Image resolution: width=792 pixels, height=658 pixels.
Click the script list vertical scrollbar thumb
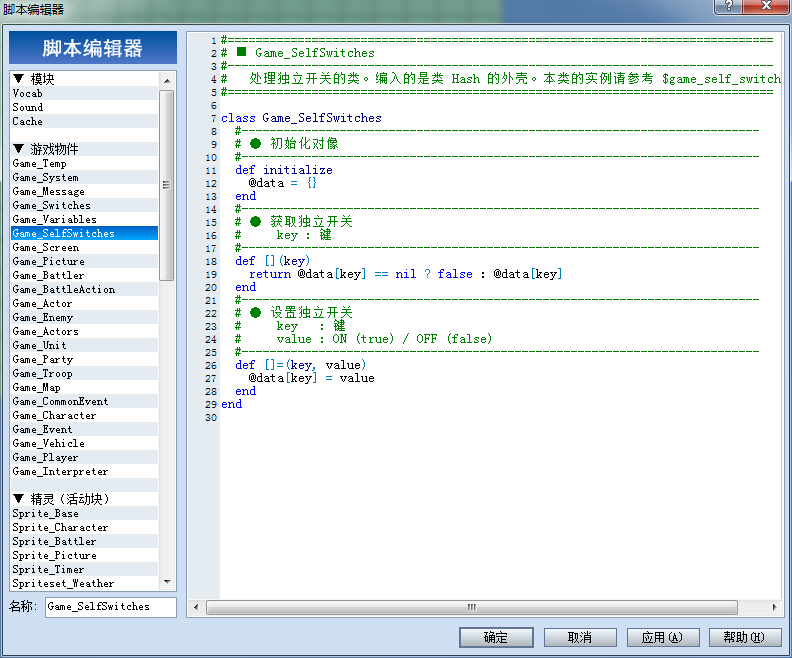(x=167, y=185)
